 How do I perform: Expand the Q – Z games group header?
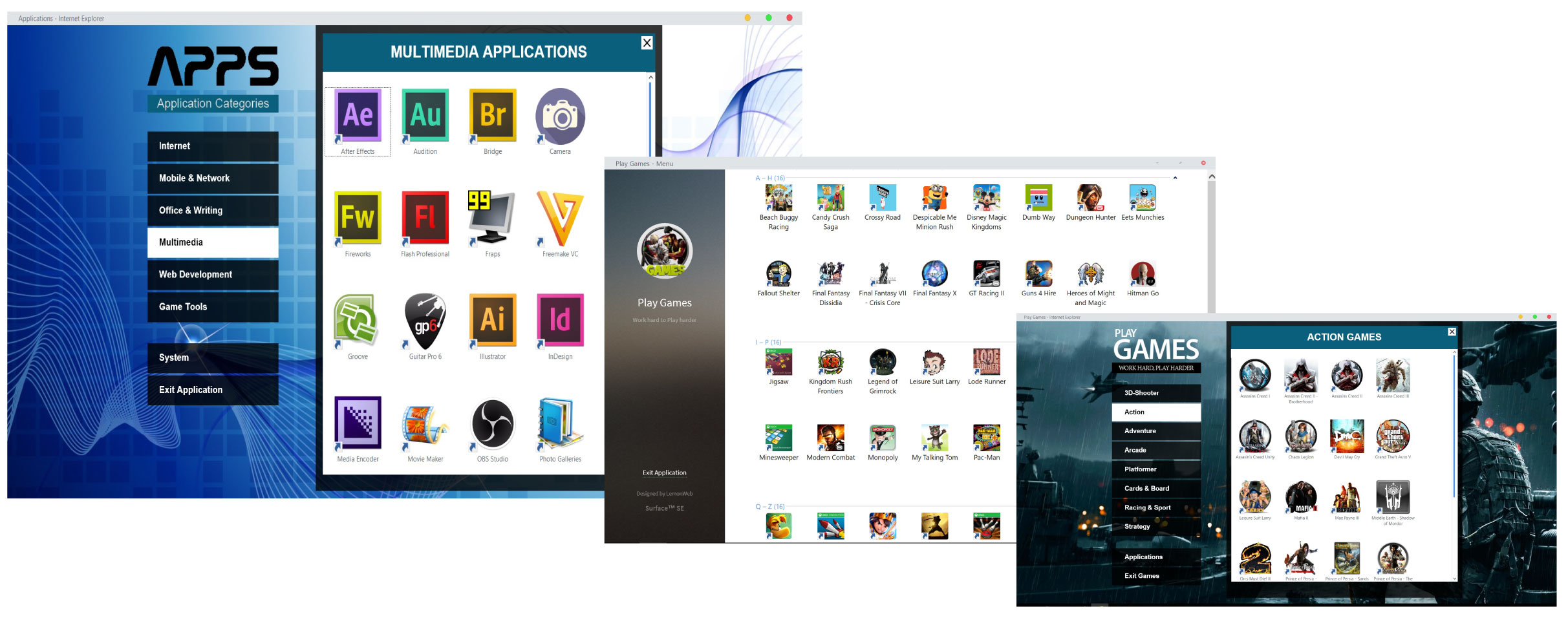click(x=769, y=507)
